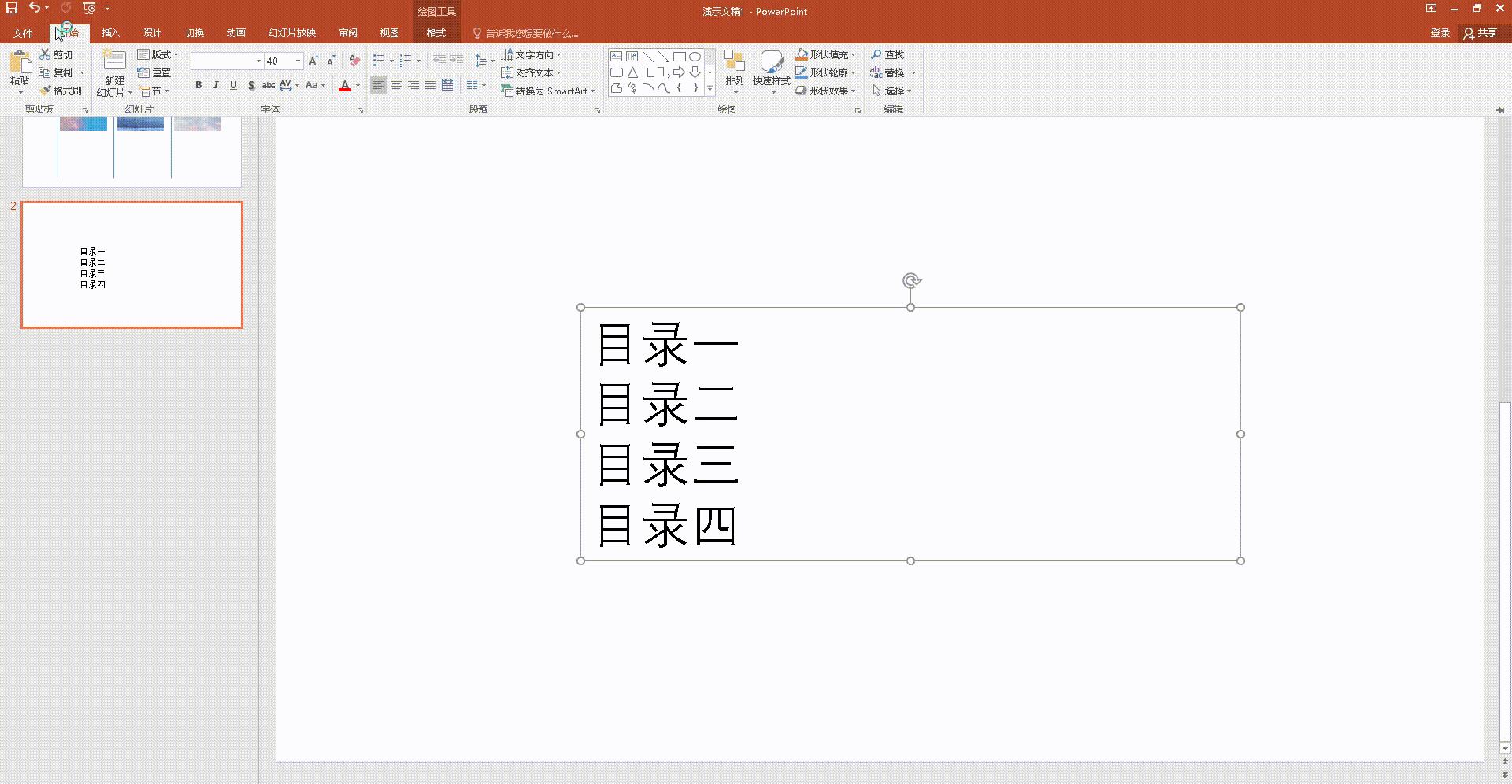Toggle bold formatting on selected text

point(198,85)
